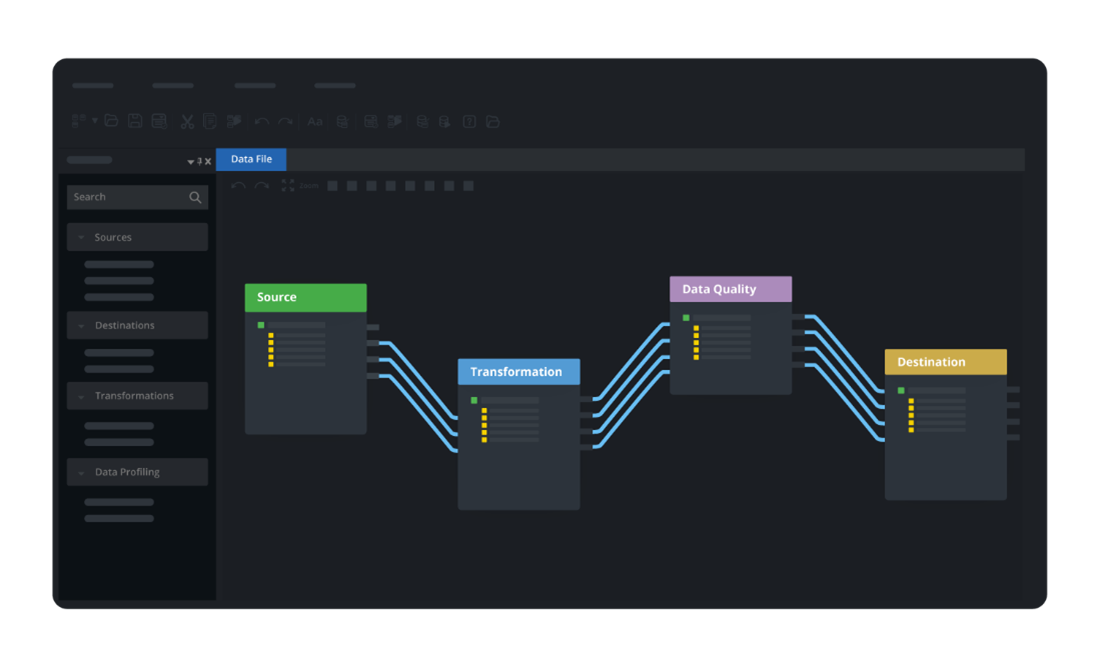Open the first menu in the menu bar
This screenshot has height=667, width=1100.
[x=93, y=86]
